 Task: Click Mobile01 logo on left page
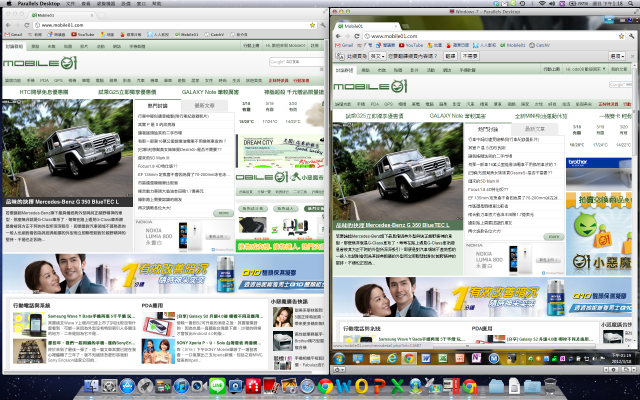pos(40,63)
